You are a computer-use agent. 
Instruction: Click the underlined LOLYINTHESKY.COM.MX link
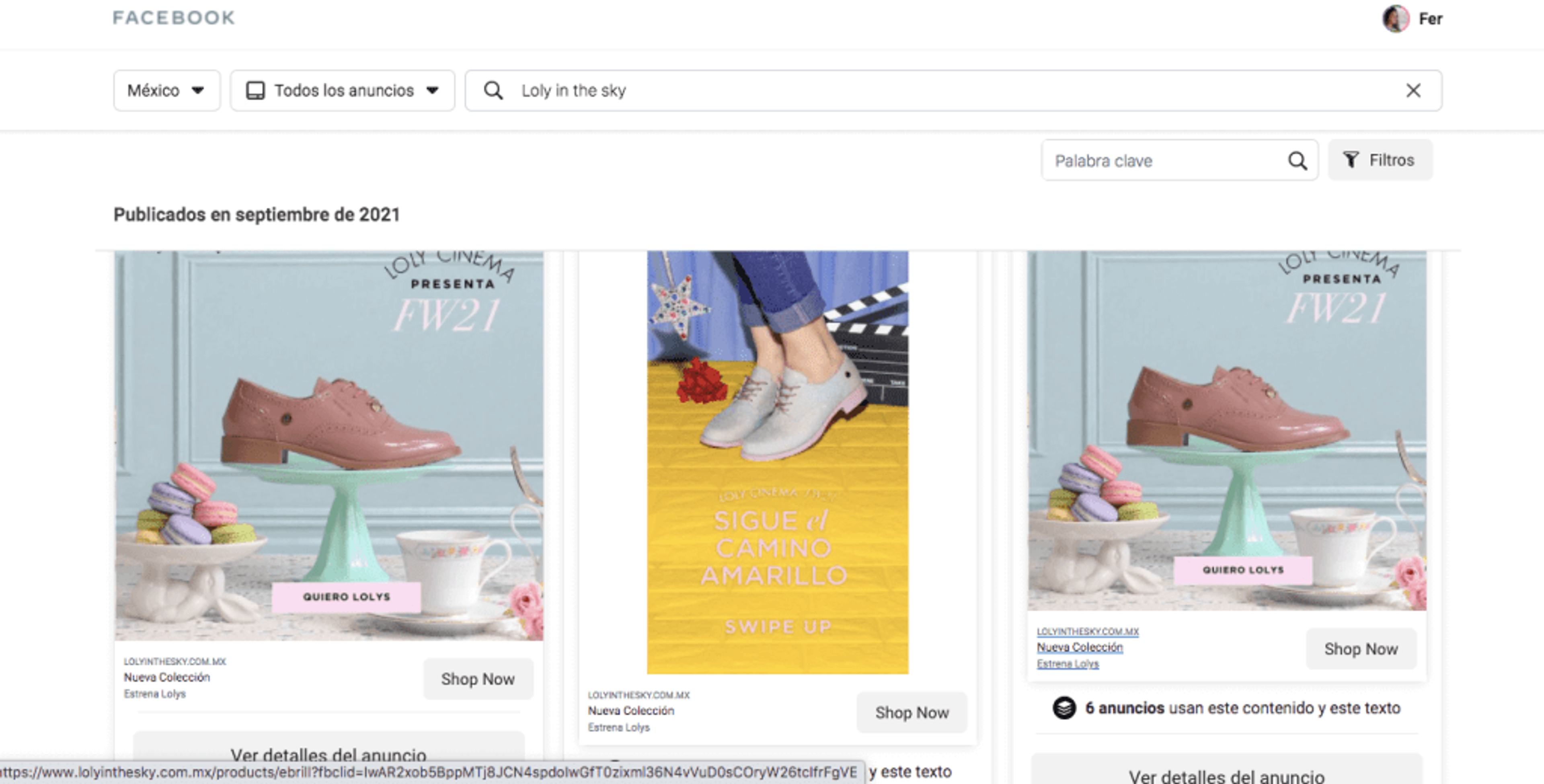point(1087,632)
